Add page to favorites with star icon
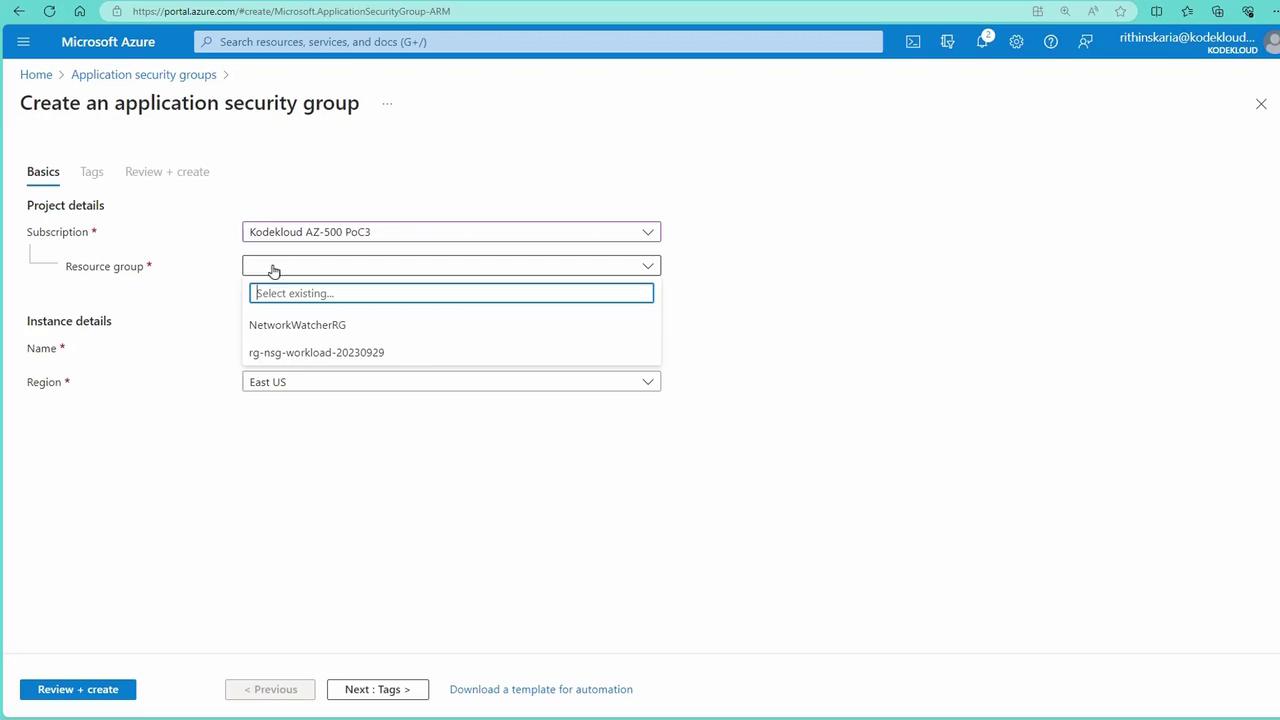1280x720 pixels. click(1121, 11)
